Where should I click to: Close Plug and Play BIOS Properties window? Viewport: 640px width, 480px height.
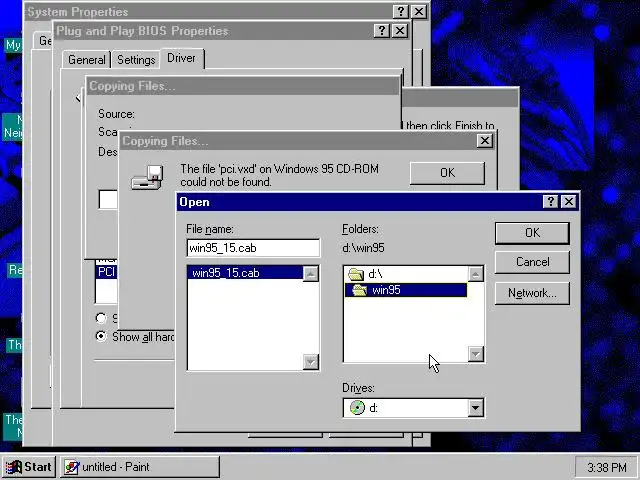coord(400,31)
